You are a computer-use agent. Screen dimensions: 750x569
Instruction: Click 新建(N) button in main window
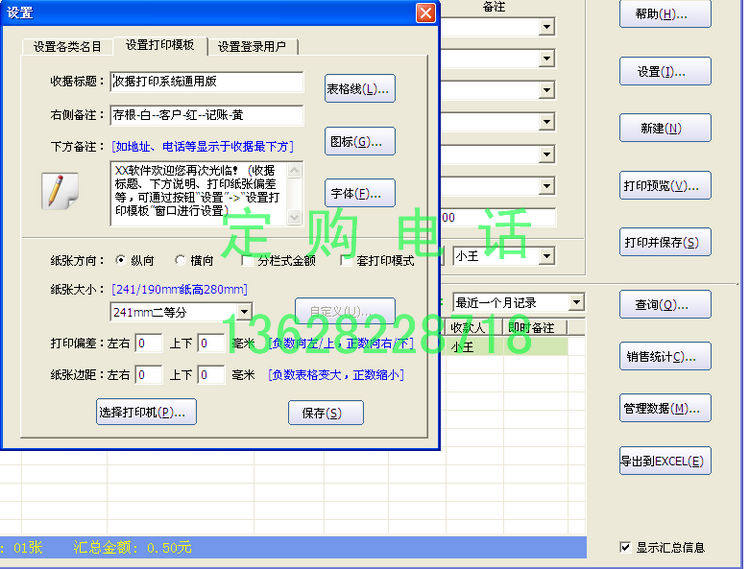pyautogui.click(x=665, y=128)
